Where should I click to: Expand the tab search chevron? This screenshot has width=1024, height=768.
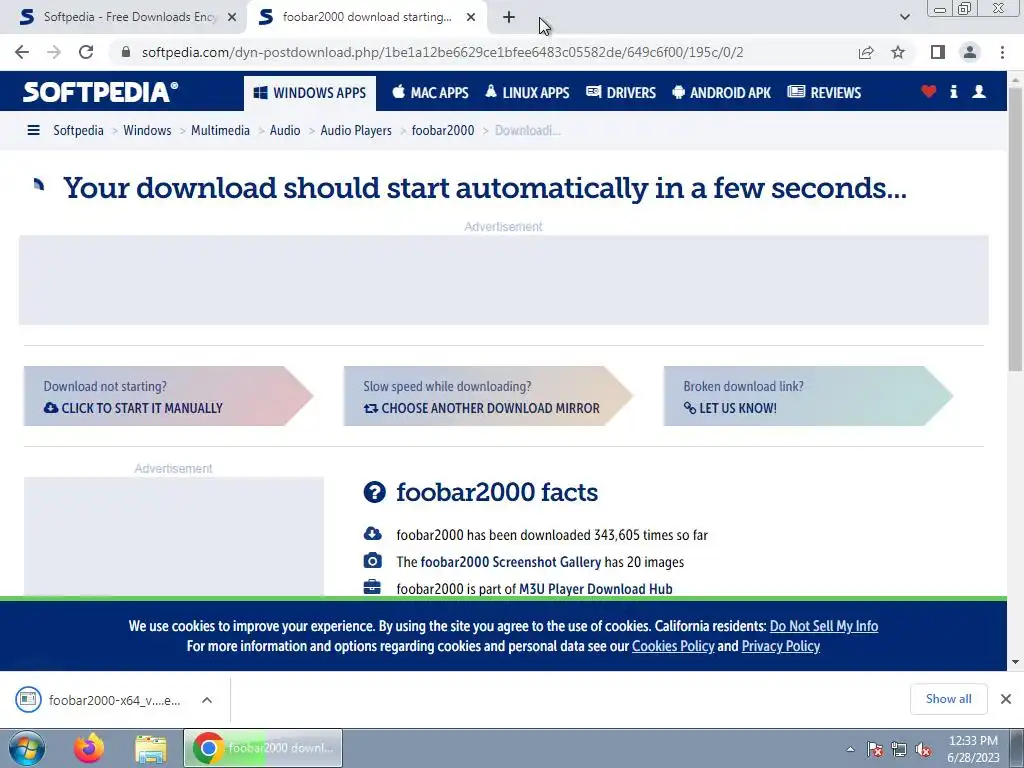click(904, 18)
